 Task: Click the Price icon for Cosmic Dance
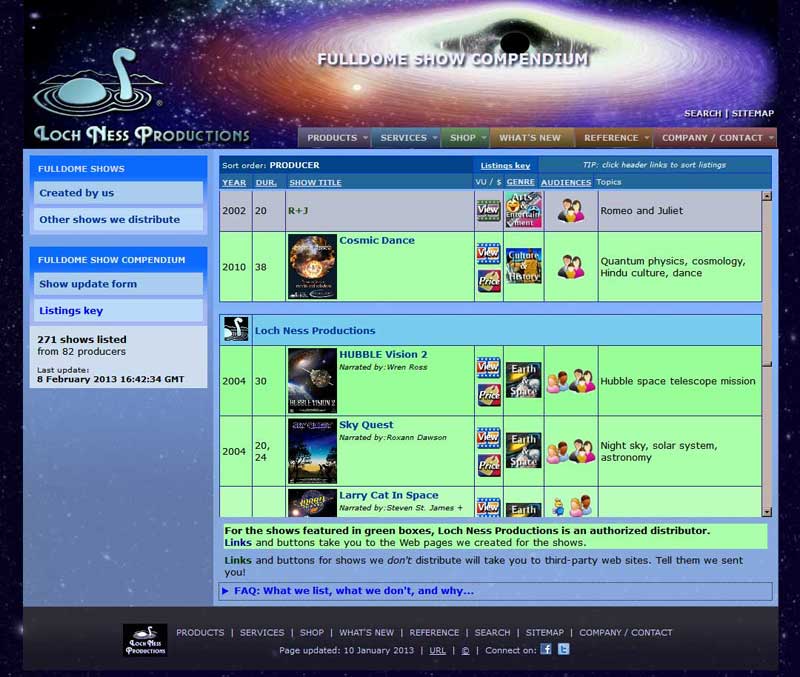pos(489,281)
